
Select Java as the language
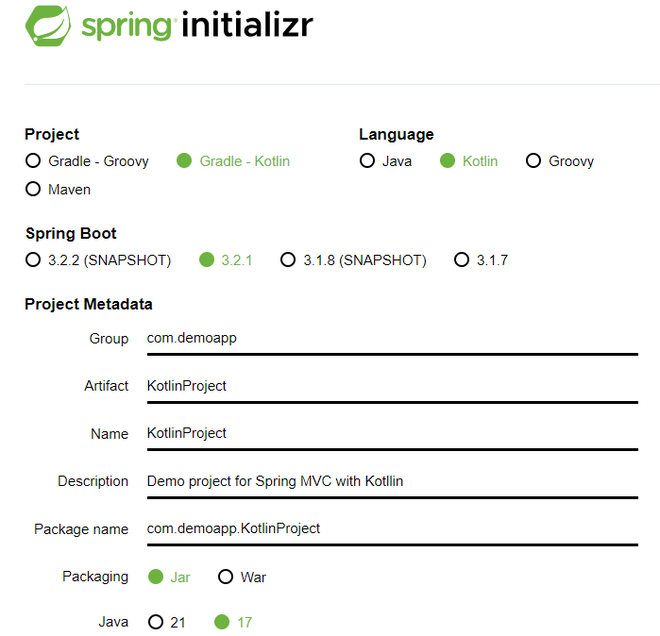click(368, 161)
